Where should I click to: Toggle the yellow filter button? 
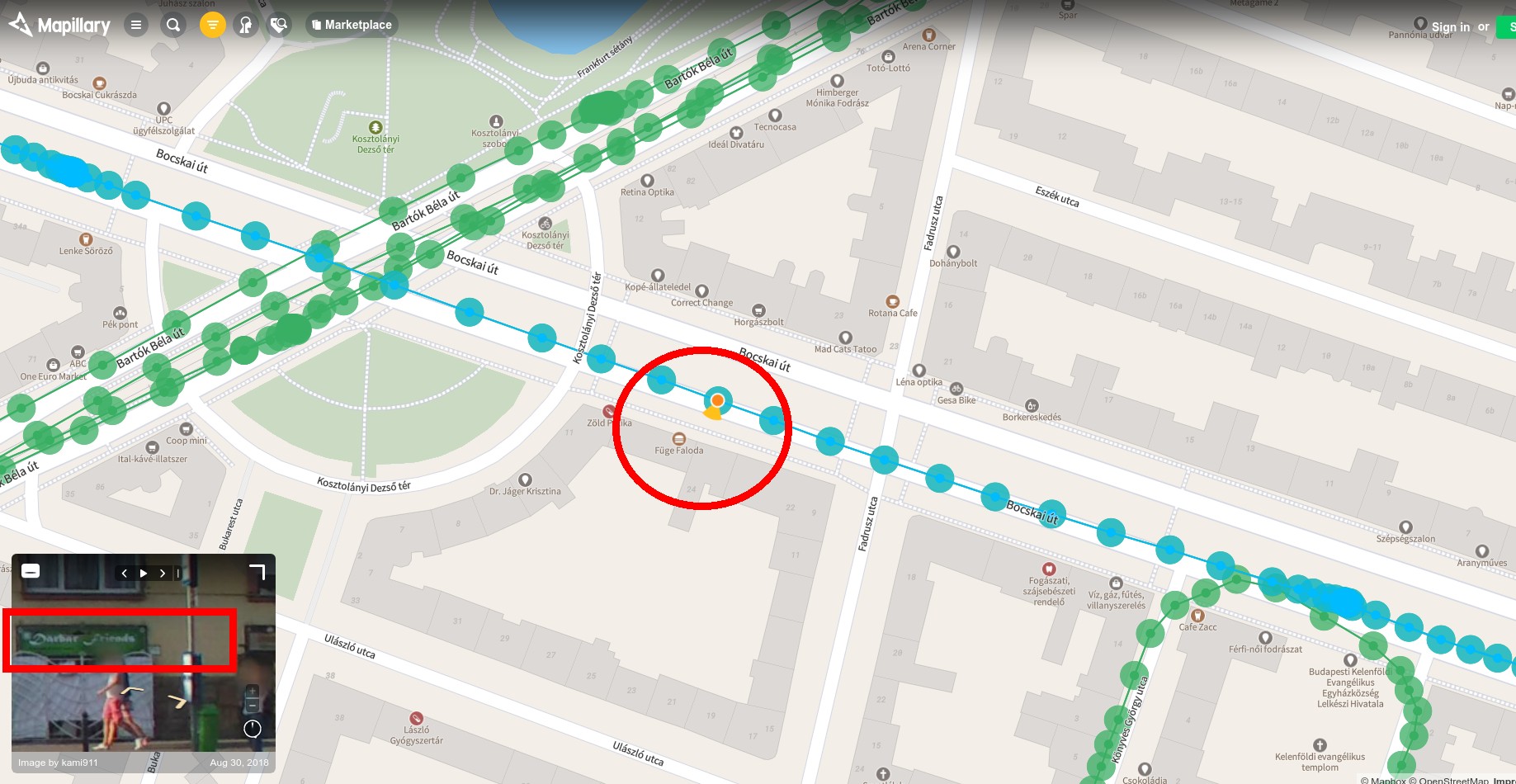(212, 25)
